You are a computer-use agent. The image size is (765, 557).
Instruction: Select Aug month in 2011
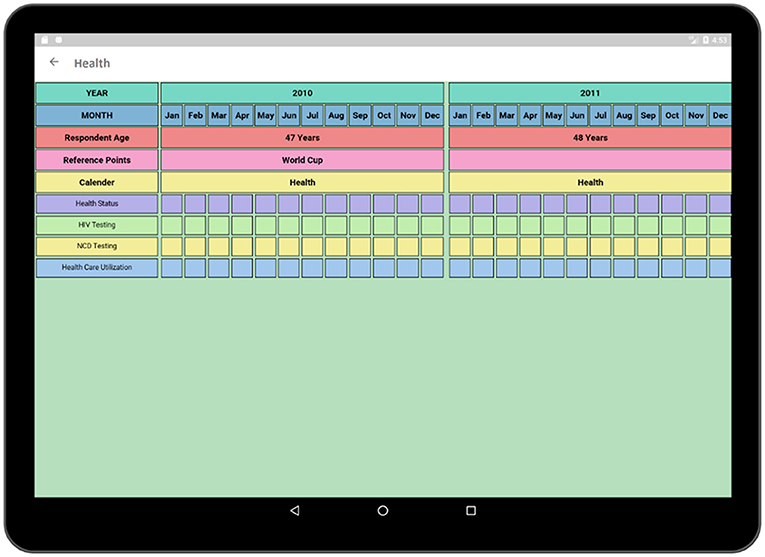624,116
